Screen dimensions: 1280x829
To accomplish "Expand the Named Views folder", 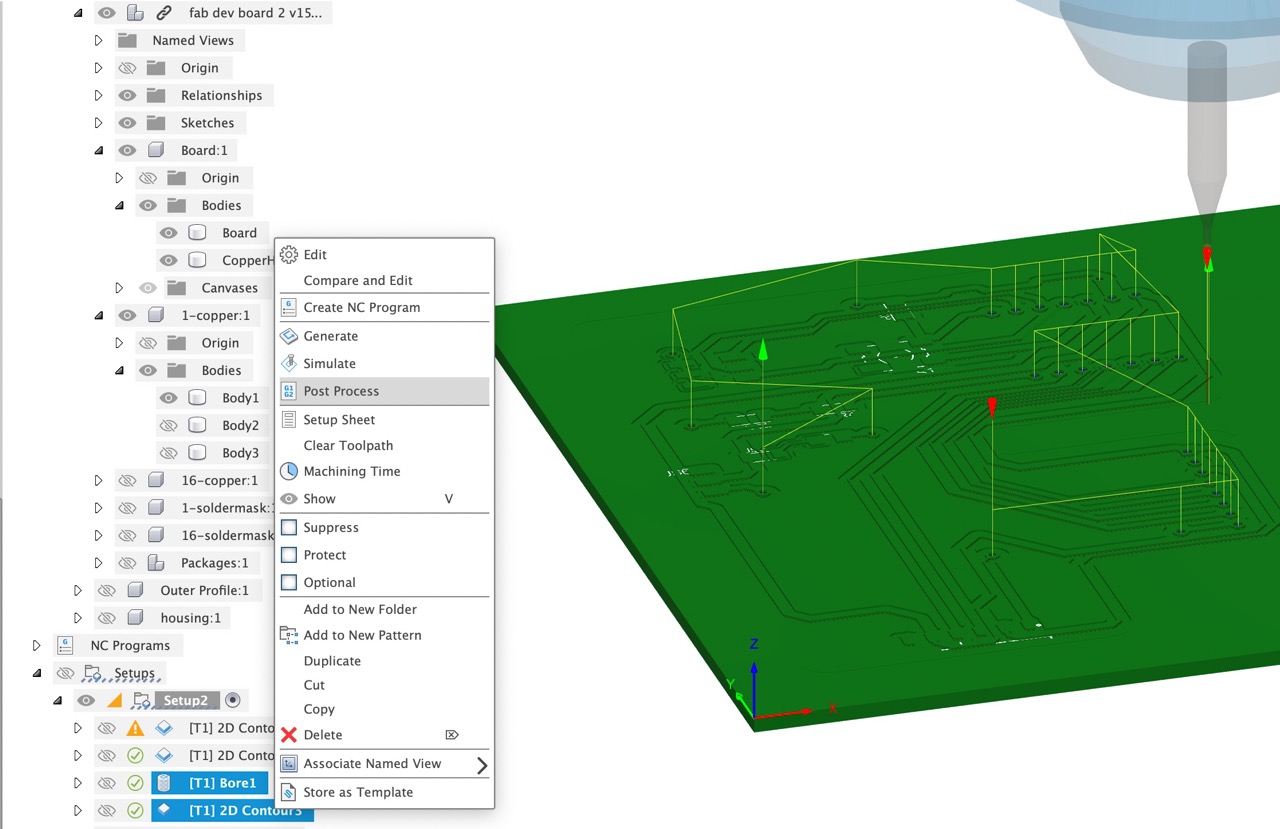I will [x=98, y=40].
